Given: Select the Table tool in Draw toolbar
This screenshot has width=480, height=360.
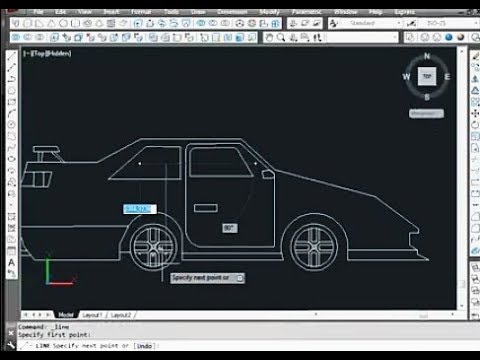Looking at the screenshot, I should pos(12,251).
